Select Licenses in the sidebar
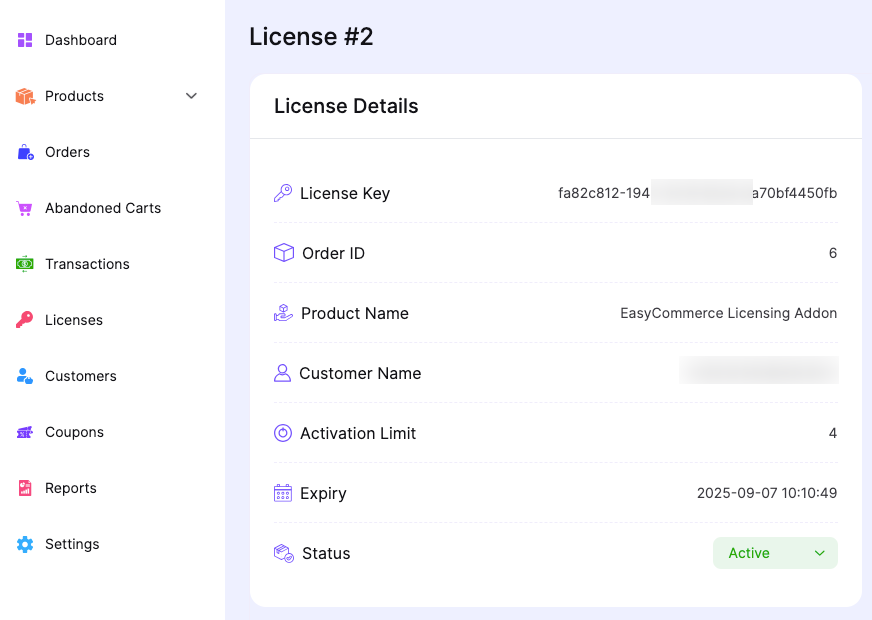The height and width of the screenshot is (620, 872). point(74,320)
